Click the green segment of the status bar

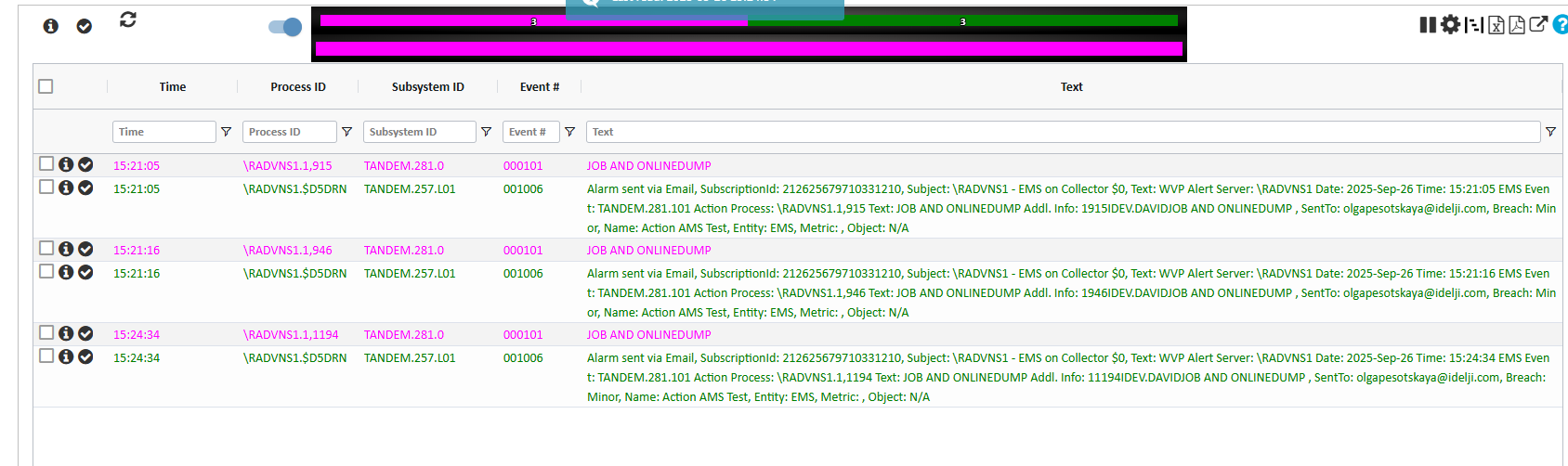pyautogui.click(x=962, y=20)
